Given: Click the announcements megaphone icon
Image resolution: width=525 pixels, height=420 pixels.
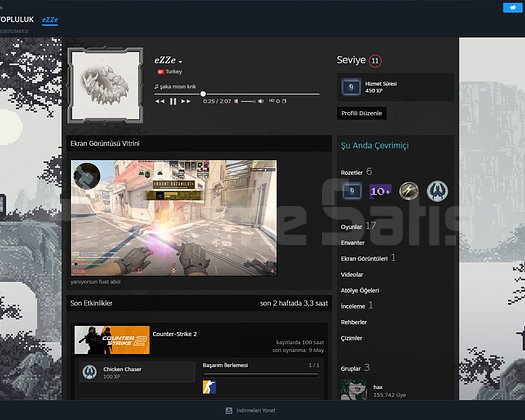Looking at the screenshot, I should [512, 8].
